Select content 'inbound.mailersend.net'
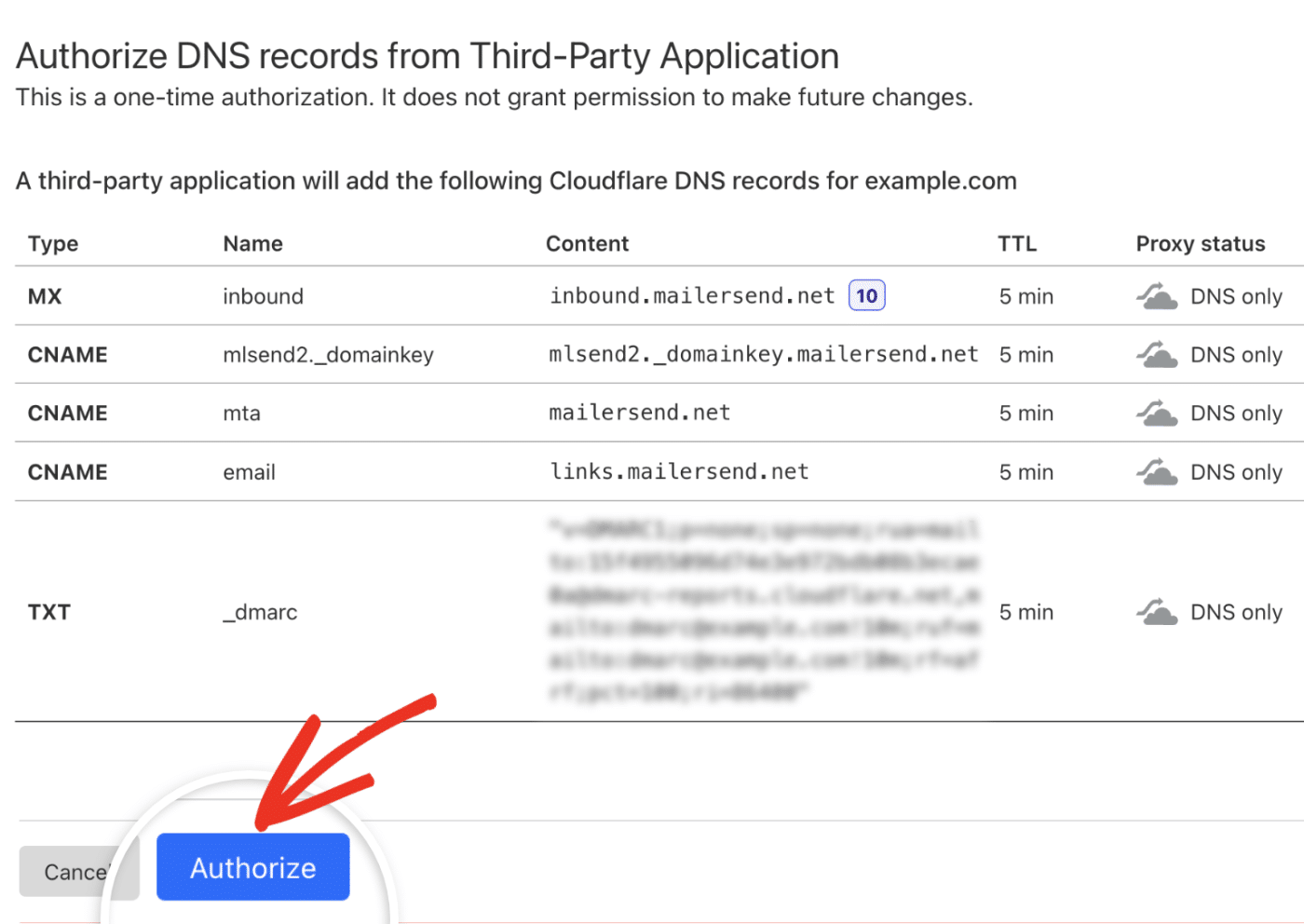Viewport: 1304px width, 924px height. [x=692, y=295]
